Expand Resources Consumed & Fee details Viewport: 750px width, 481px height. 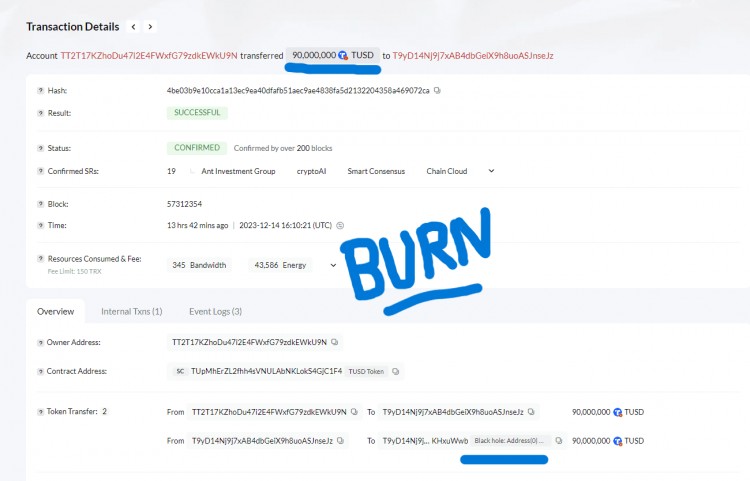(x=333, y=265)
